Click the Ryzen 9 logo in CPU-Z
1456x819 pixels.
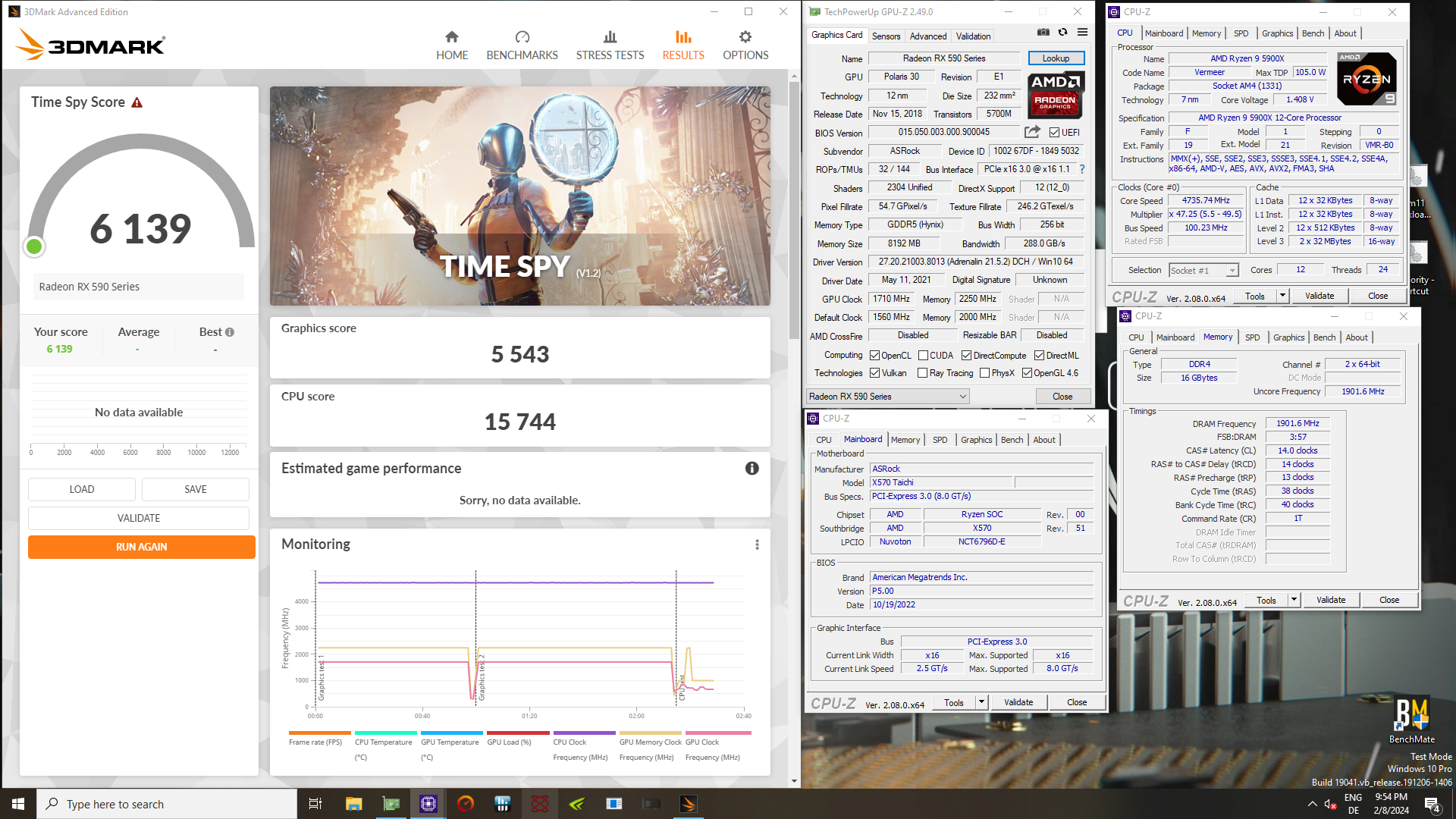(1367, 79)
